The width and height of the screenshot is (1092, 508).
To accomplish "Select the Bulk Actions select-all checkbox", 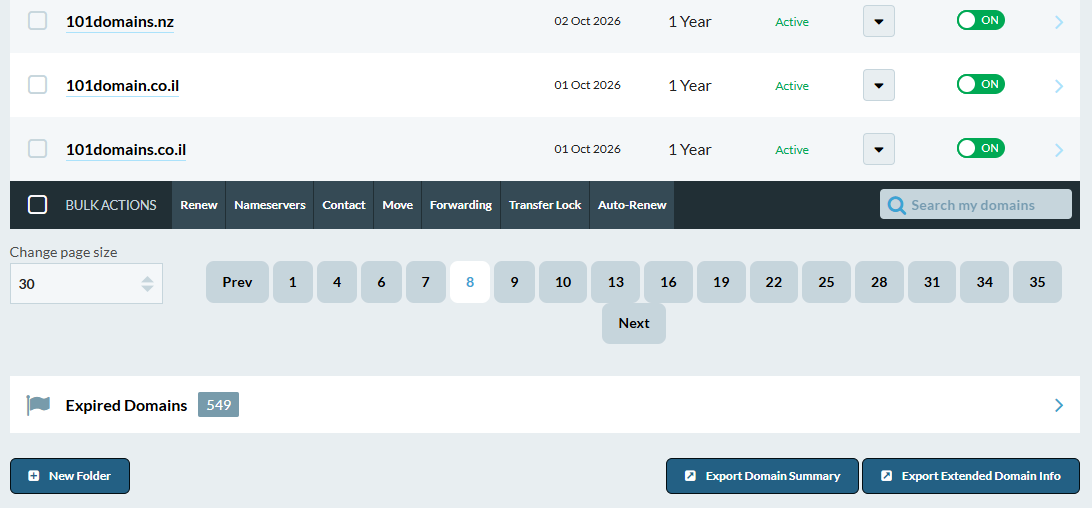I will 37,205.
